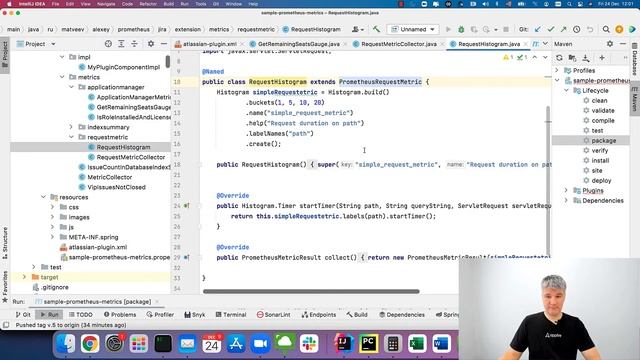The image size is (640, 360).
Task: Open the SonarLint tool window tab
Action: [273, 315]
